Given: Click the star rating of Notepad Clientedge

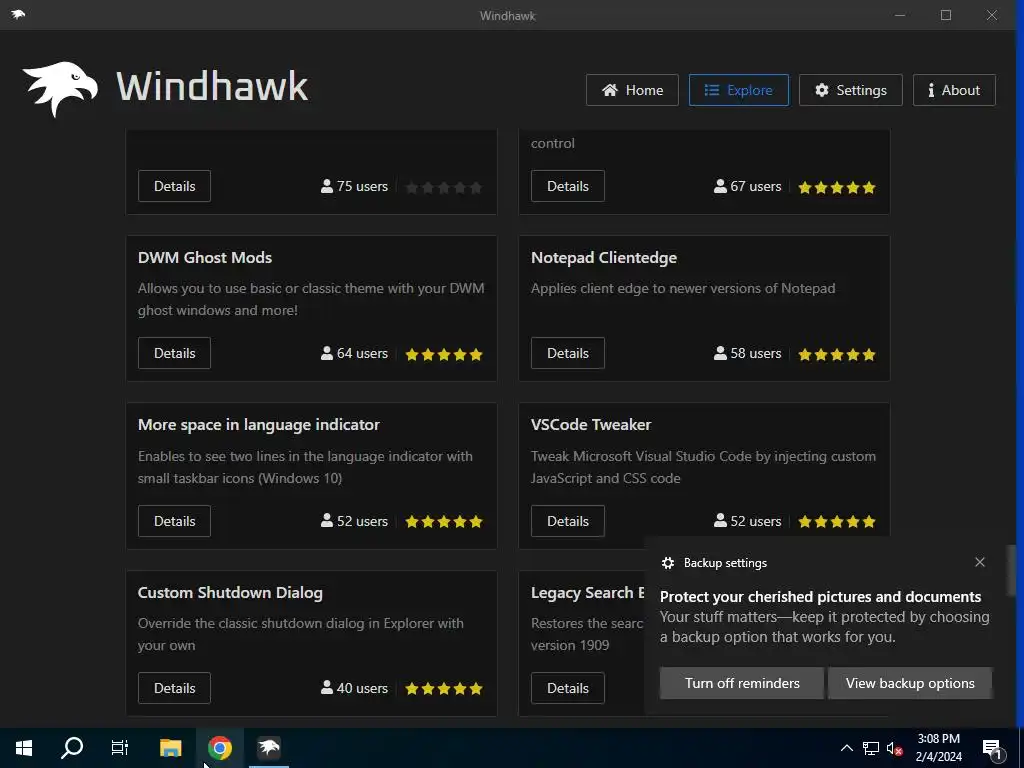Looking at the screenshot, I should [837, 355].
